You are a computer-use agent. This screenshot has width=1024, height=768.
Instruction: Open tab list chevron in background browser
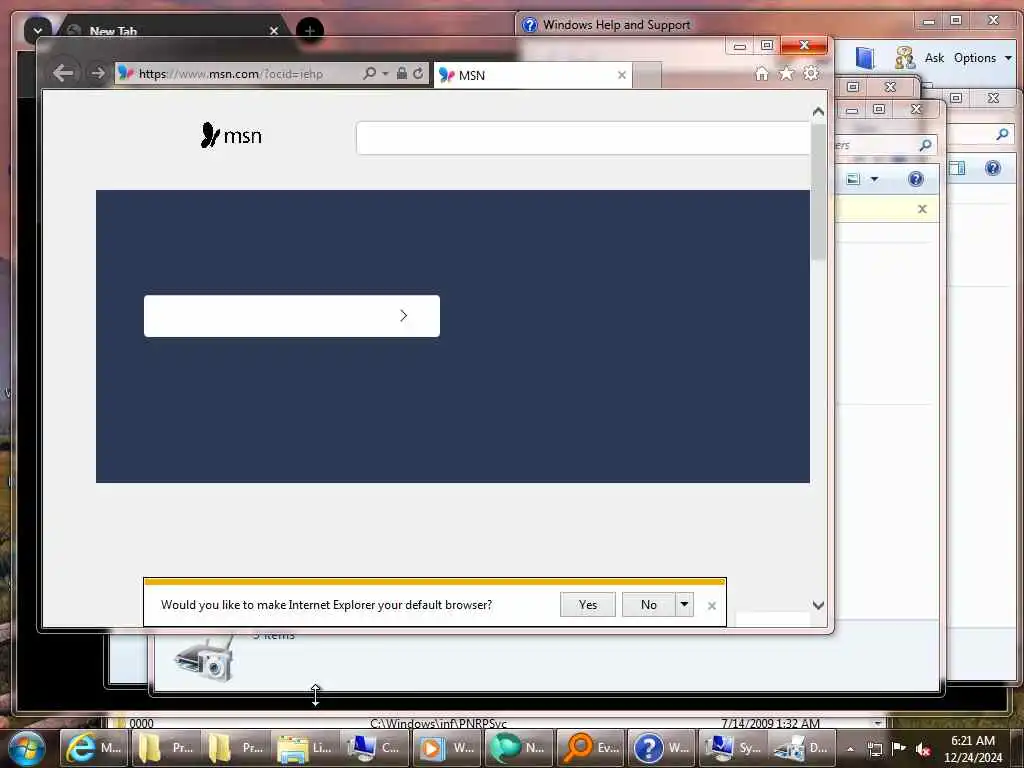pos(37,30)
